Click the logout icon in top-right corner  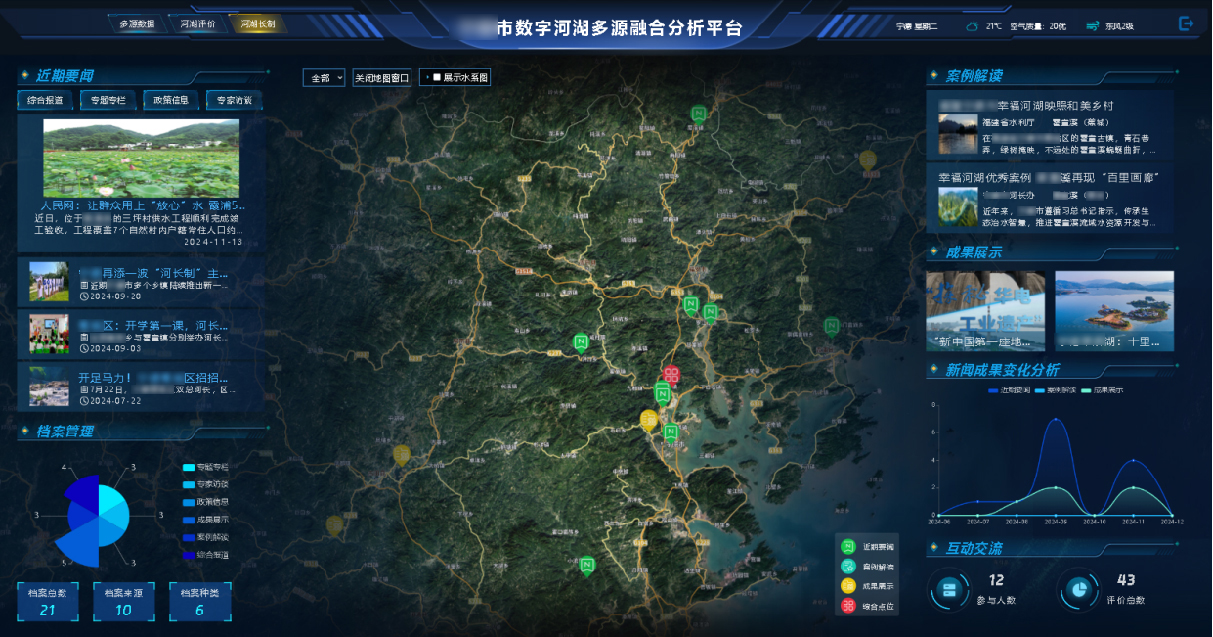pyautogui.click(x=1186, y=24)
